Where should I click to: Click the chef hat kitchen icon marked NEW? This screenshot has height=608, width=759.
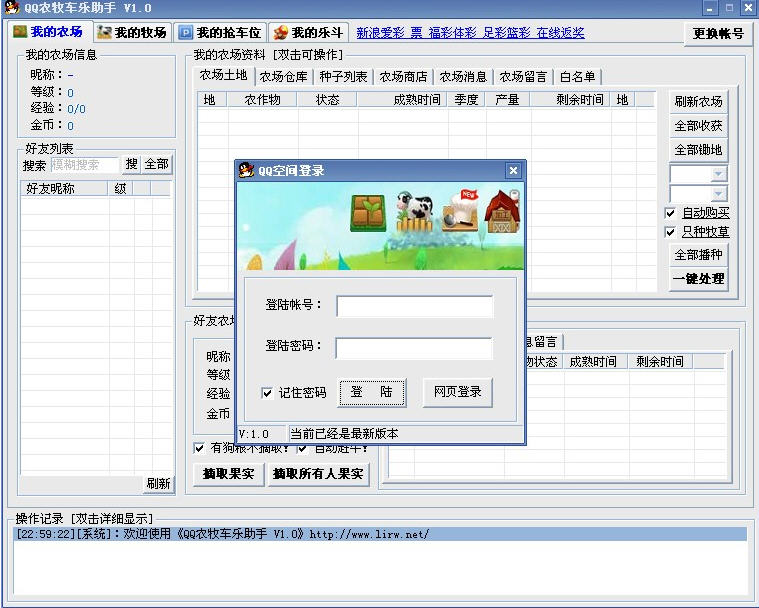(x=460, y=210)
